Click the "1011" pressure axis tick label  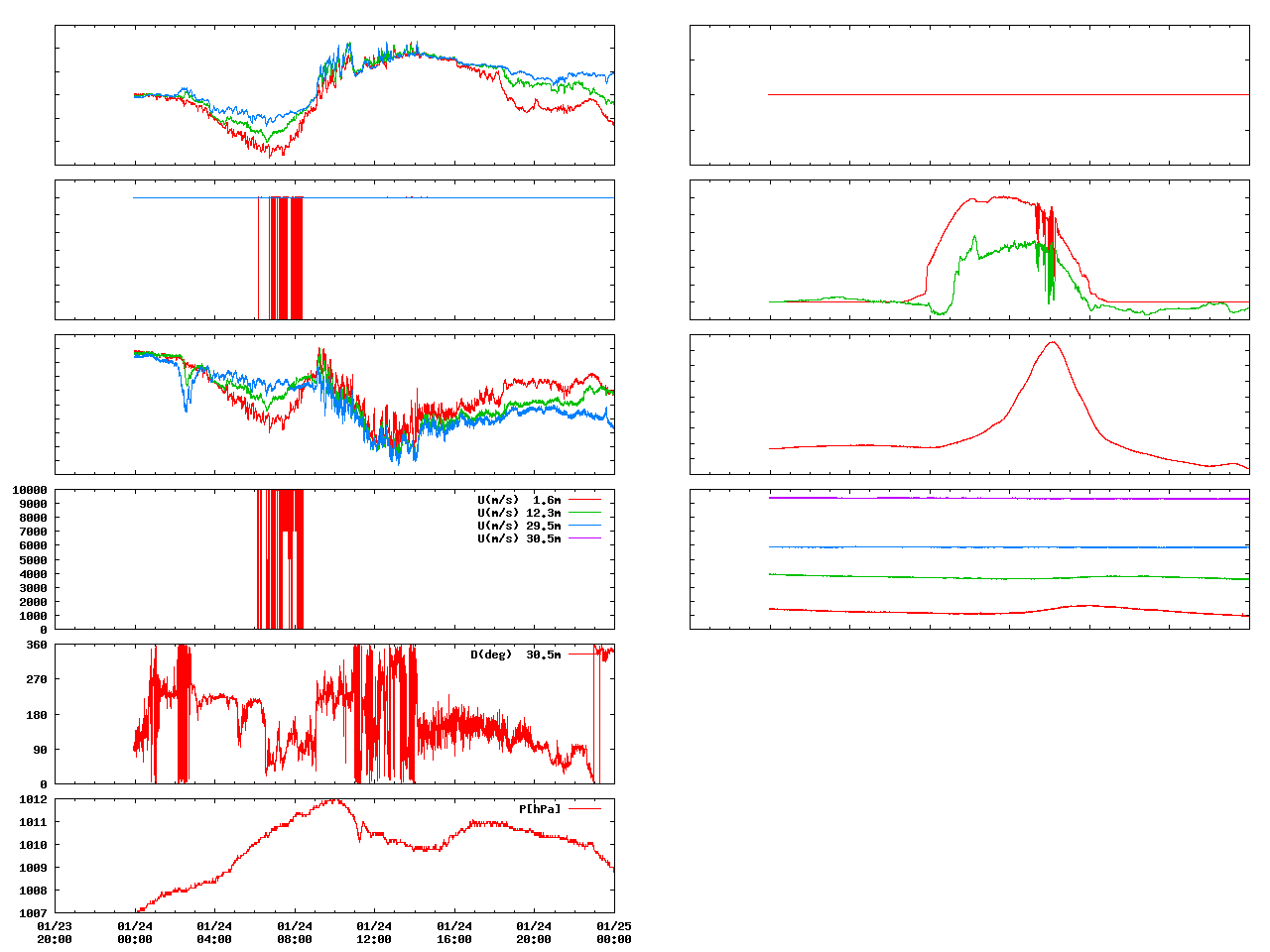33,822
